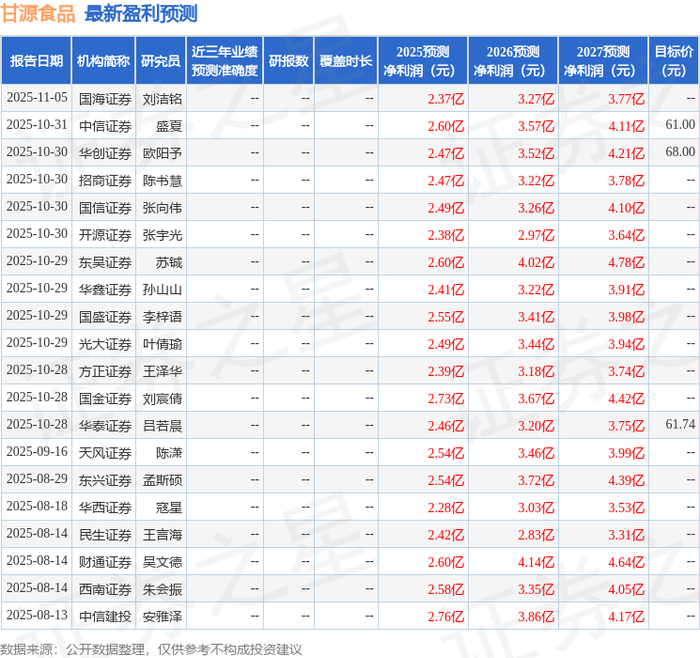700x658 pixels.
Task: Click the 最新盈利预测 heading
Action: [141, 14]
